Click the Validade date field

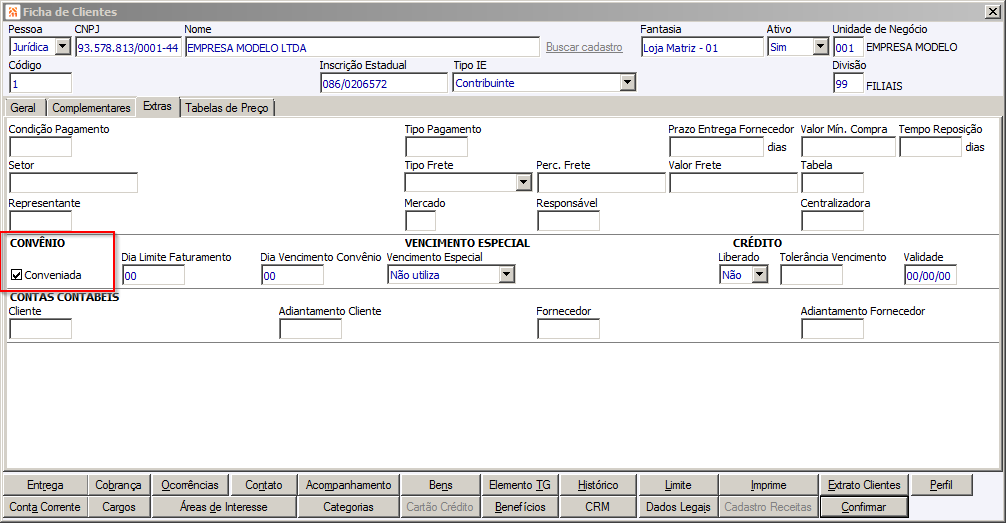930,275
